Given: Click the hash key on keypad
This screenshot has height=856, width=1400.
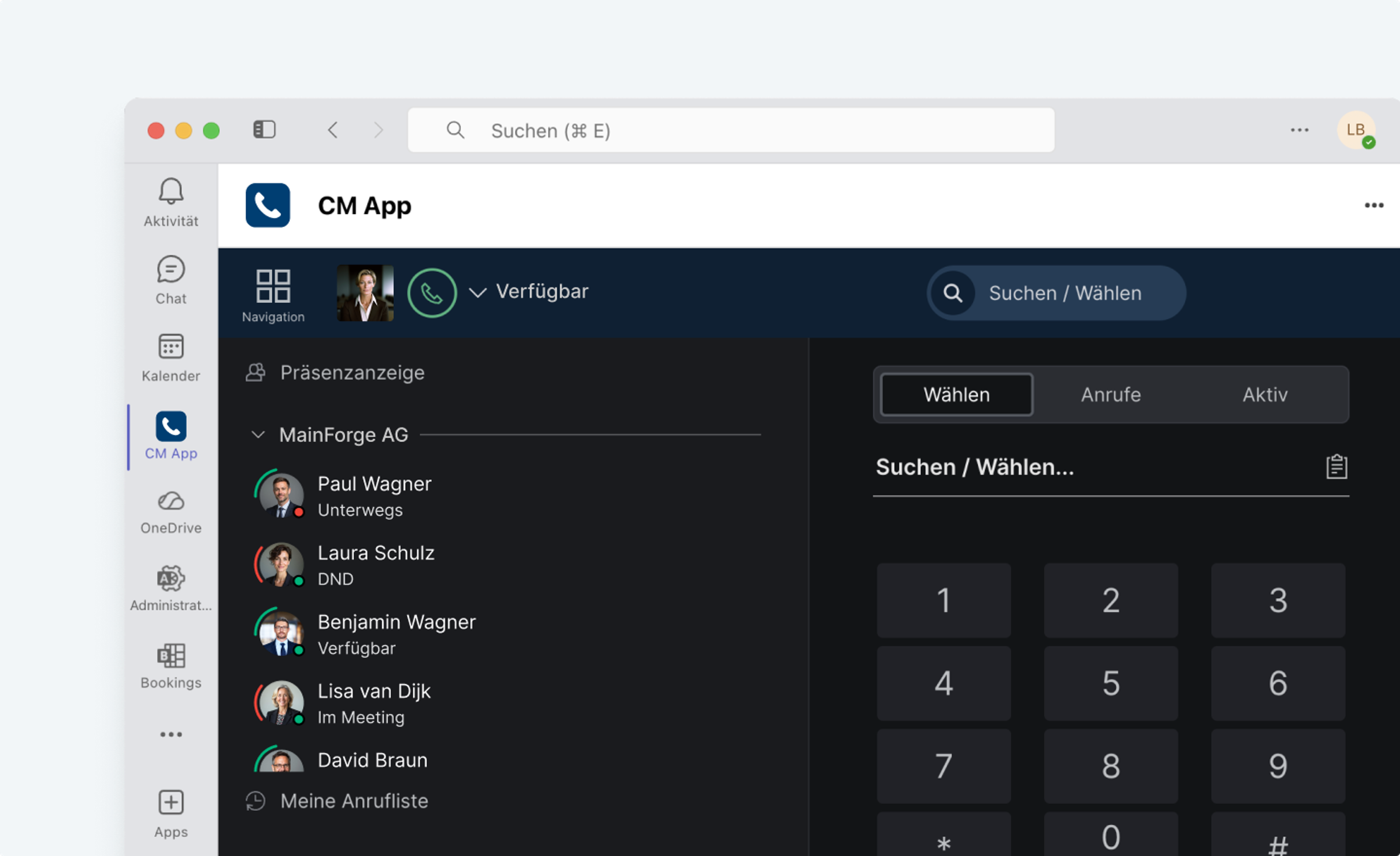Looking at the screenshot, I should coord(1278,834).
